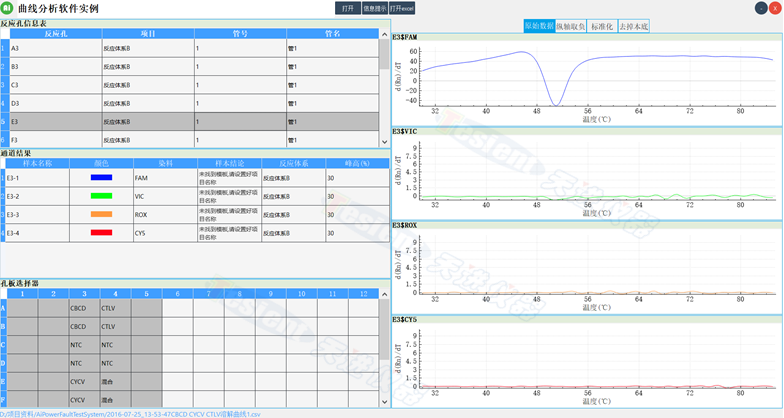The height and width of the screenshot is (418, 784).
Task: Click the orange ROX color swatch
Action: [101, 214]
